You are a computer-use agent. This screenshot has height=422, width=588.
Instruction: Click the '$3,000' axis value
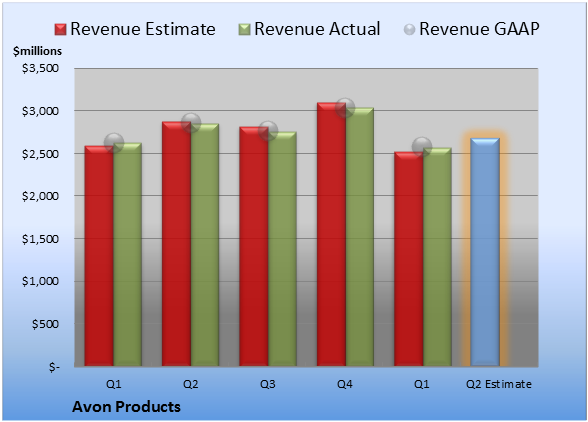(x=40, y=111)
